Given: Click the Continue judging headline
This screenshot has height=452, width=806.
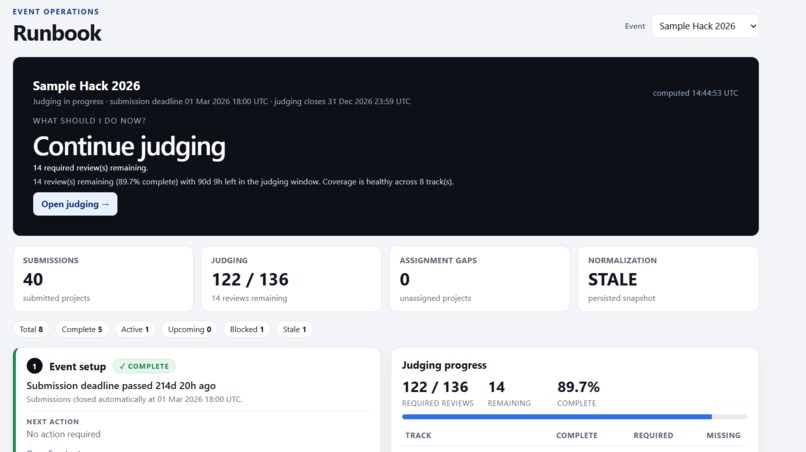Looking at the screenshot, I should pyautogui.click(x=129, y=147).
